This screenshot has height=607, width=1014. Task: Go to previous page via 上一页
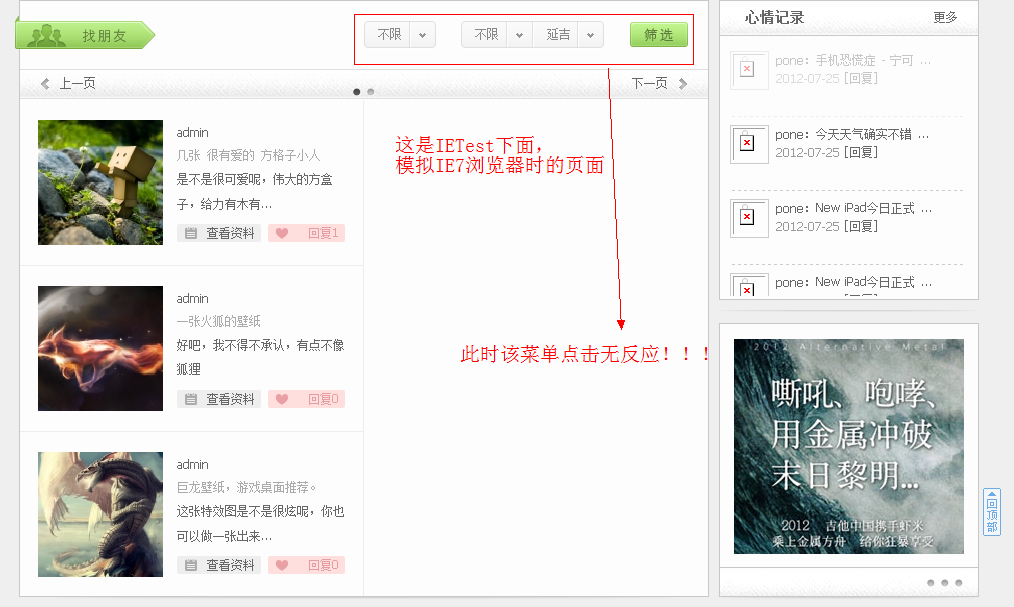77,83
